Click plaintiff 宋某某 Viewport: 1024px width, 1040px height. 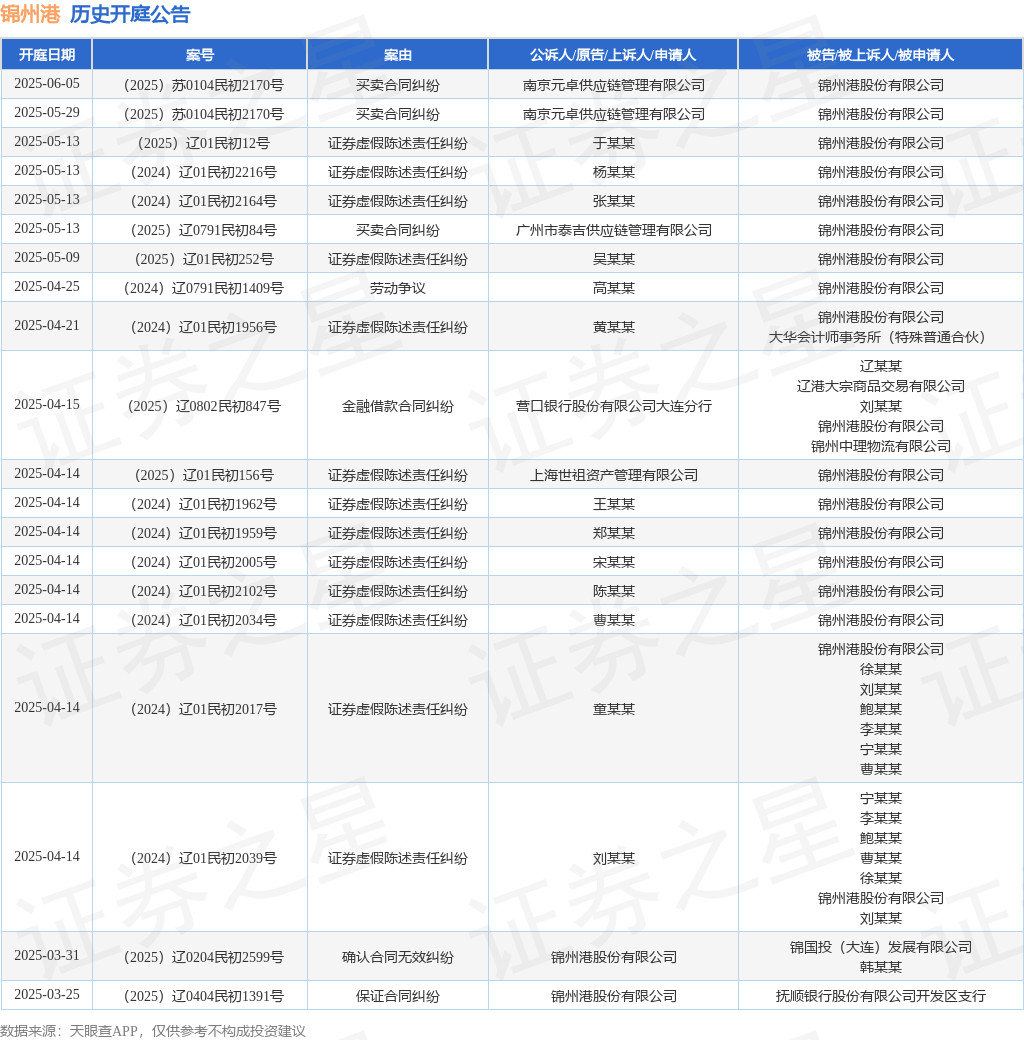[x=613, y=562]
